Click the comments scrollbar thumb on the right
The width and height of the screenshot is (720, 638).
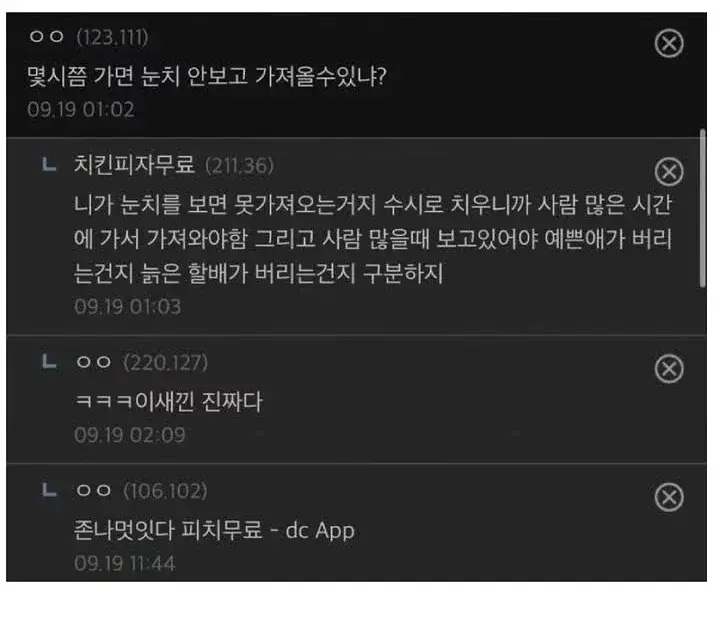[702, 208]
